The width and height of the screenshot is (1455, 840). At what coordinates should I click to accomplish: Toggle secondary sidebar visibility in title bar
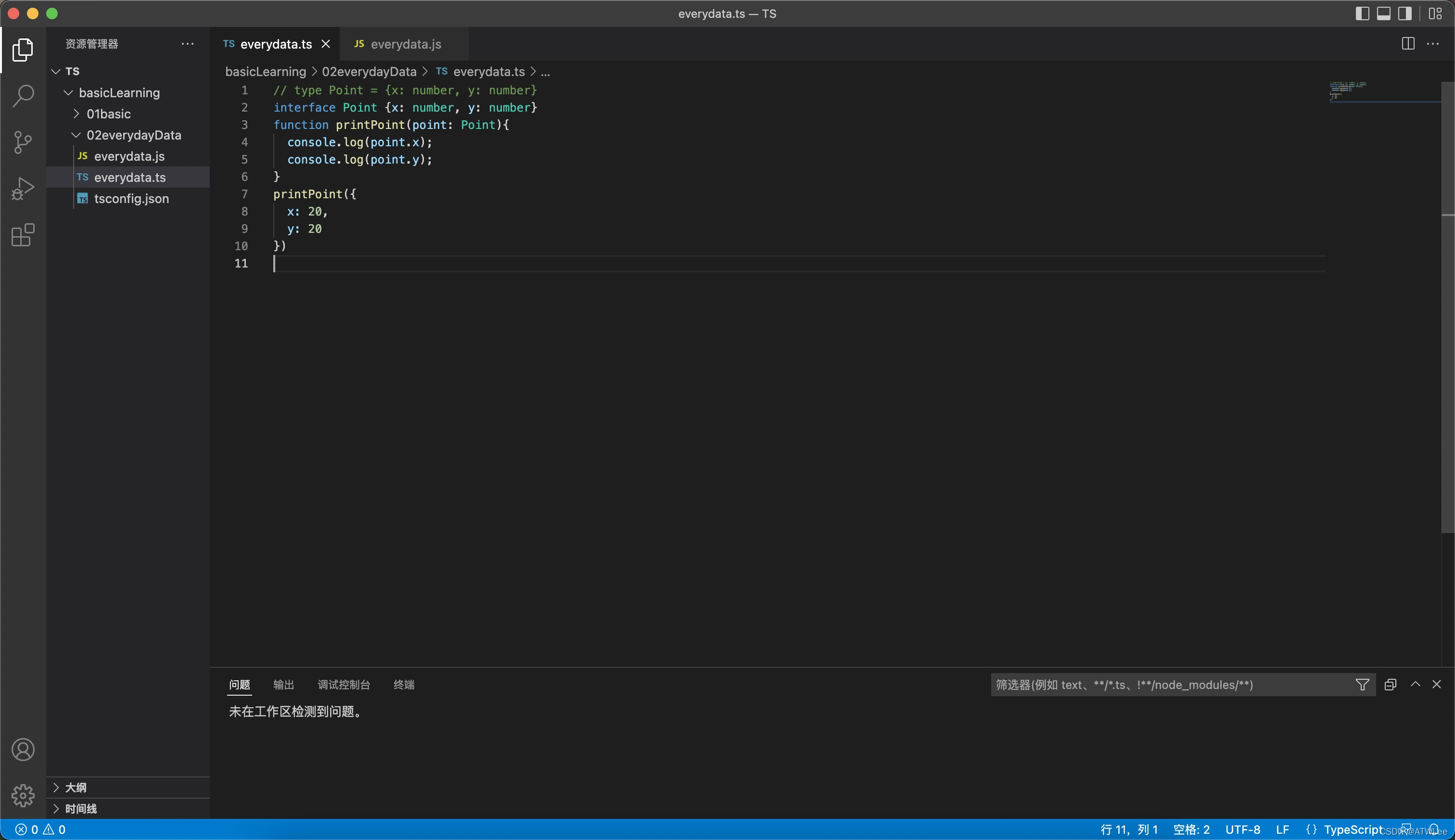click(1405, 13)
